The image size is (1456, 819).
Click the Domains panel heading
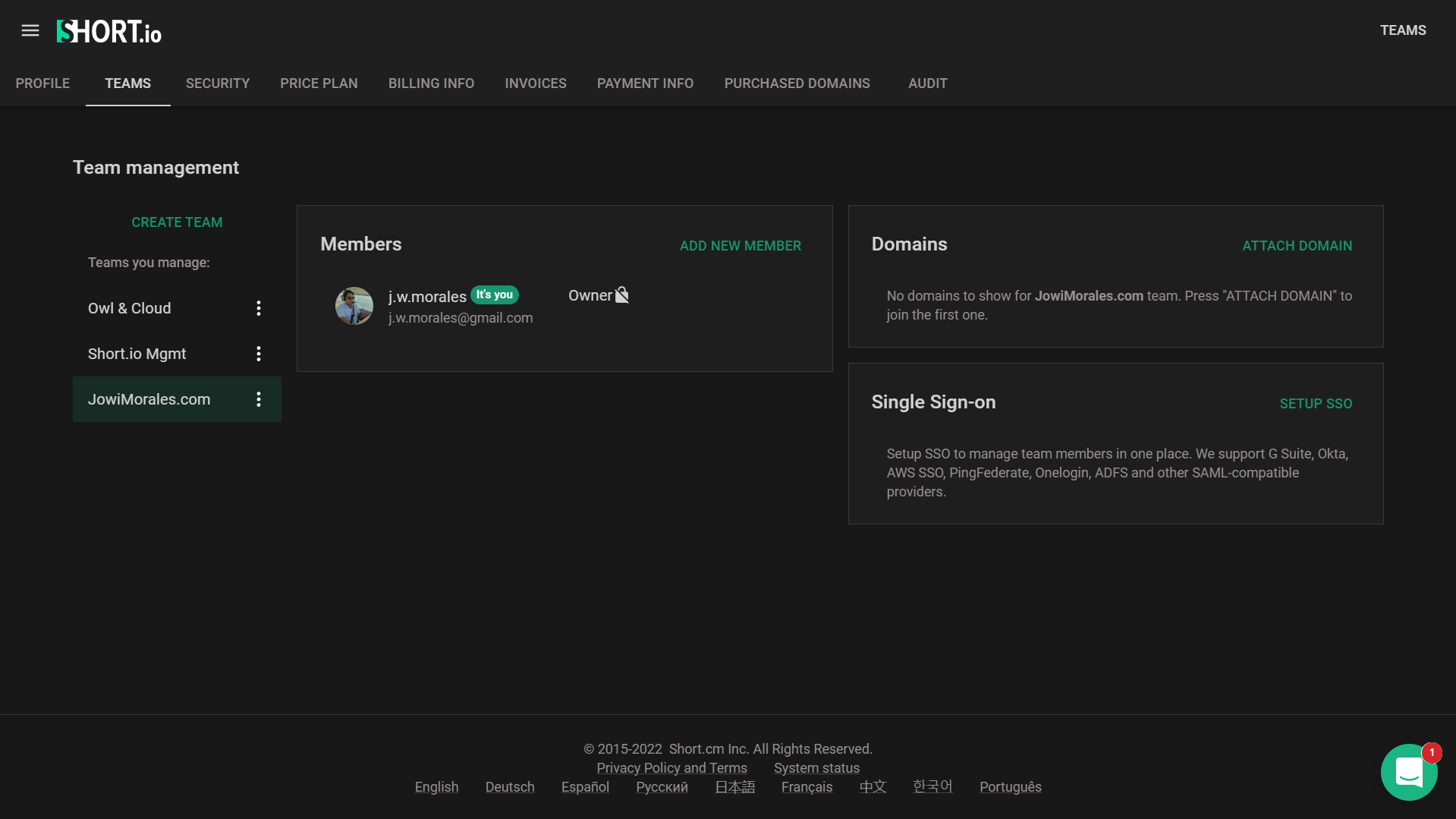[x=909, y=244]
